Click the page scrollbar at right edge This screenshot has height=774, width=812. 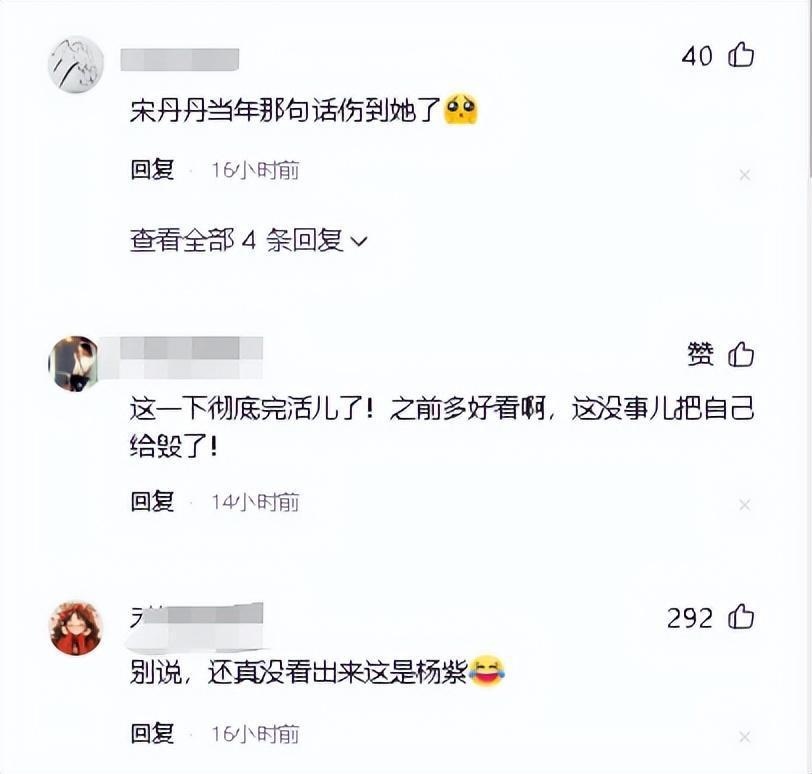coord(809,88)
